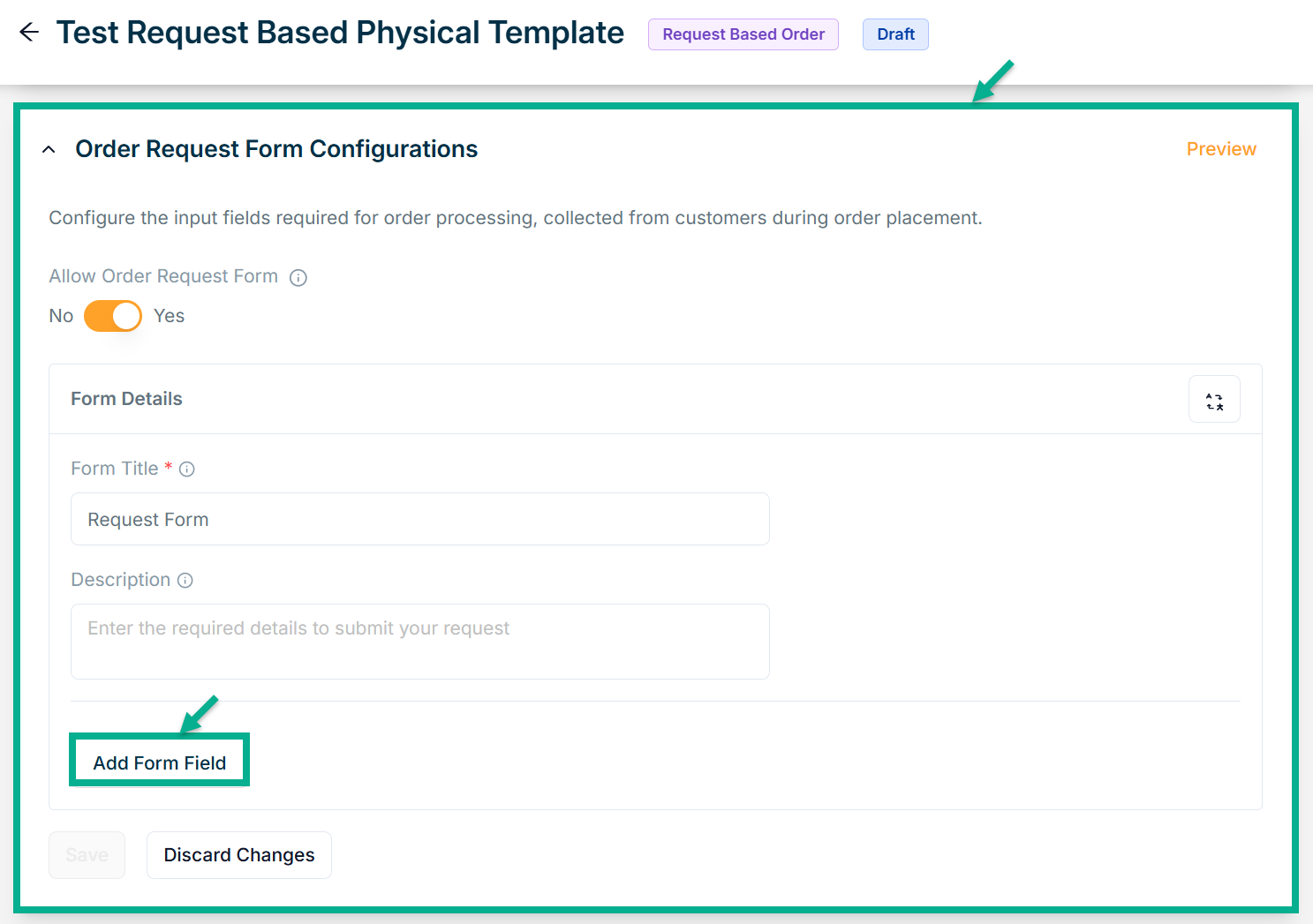Click the Form Details panel header
Viewport: 1313px width, 924px height.
pos(126,399)
